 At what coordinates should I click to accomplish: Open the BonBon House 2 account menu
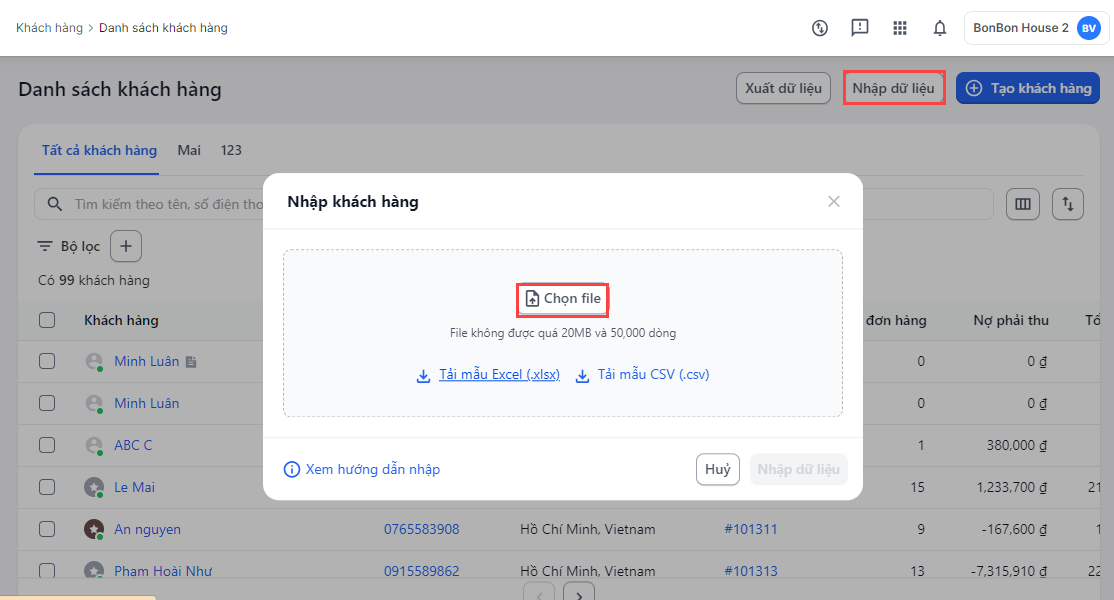coord(1036,28)
